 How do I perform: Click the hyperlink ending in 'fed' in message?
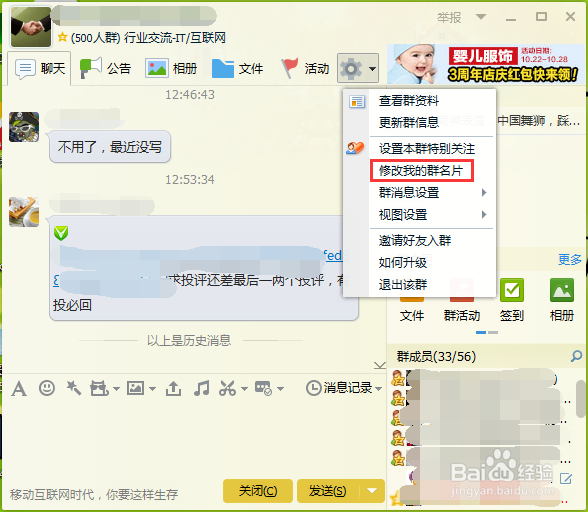[x=334, y=256]
